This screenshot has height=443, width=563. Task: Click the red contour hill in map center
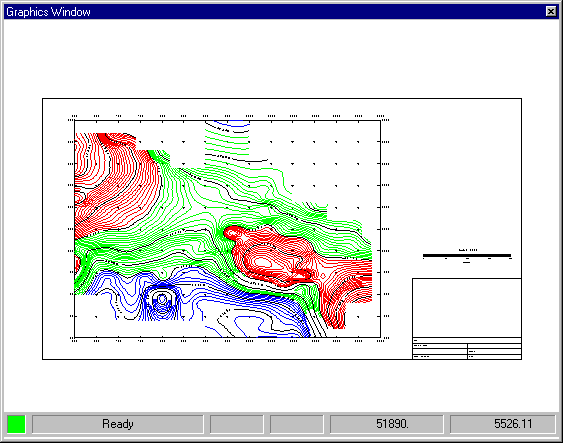pos(273,257)
